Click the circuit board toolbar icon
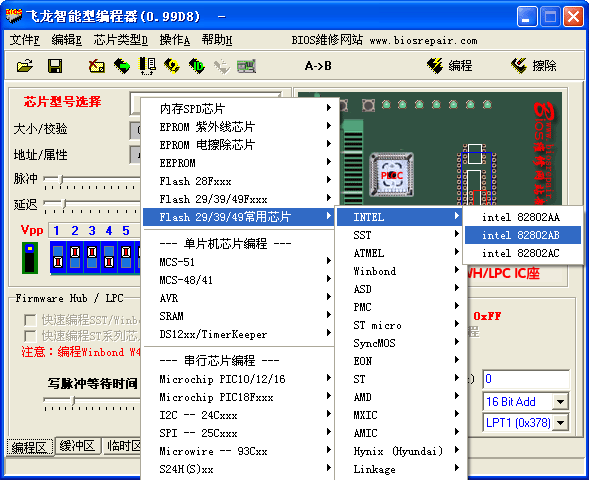The height and width of the screenshot is (480, 589). pos(246,66)
